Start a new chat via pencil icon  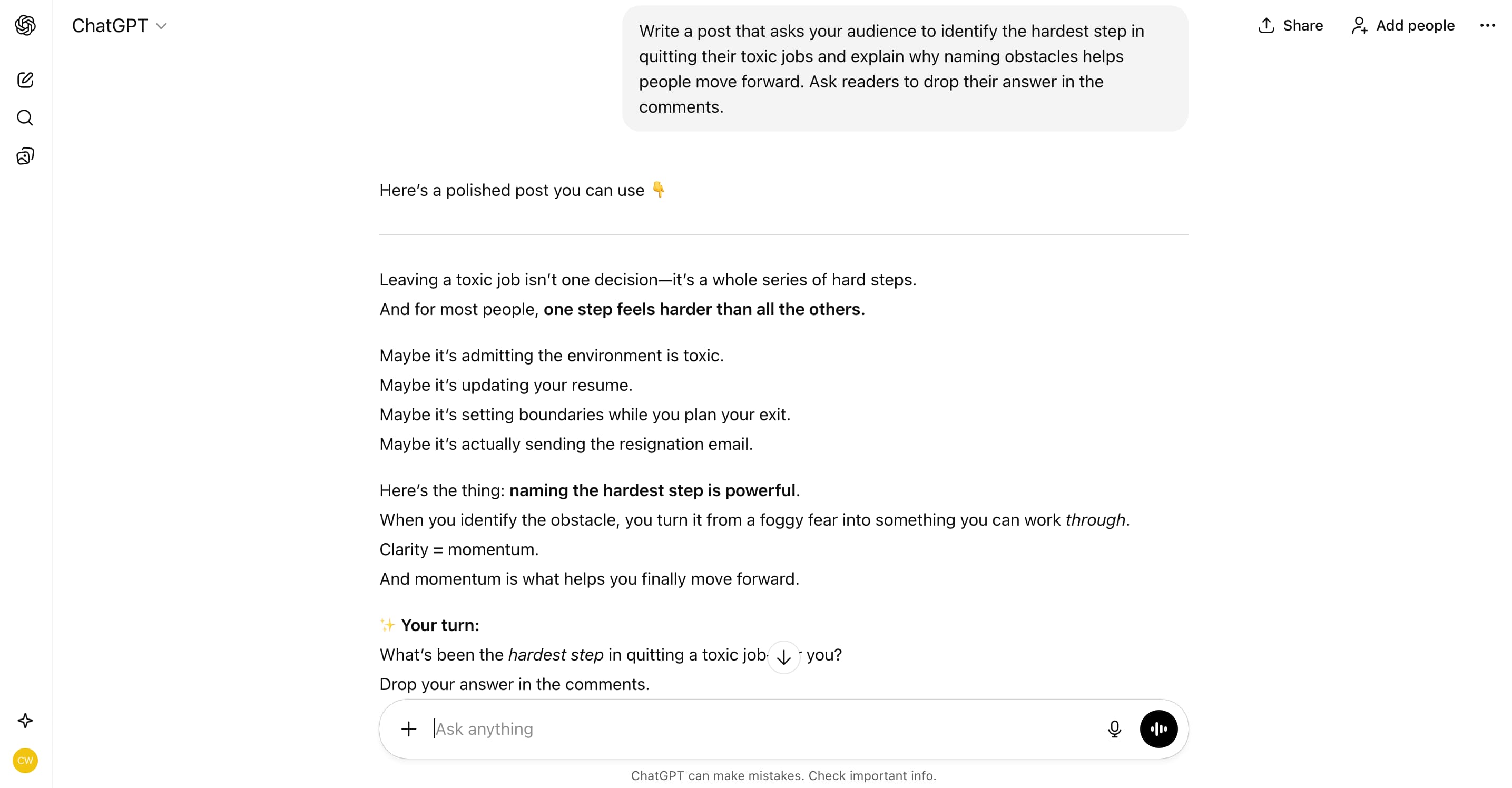(25, 80)
